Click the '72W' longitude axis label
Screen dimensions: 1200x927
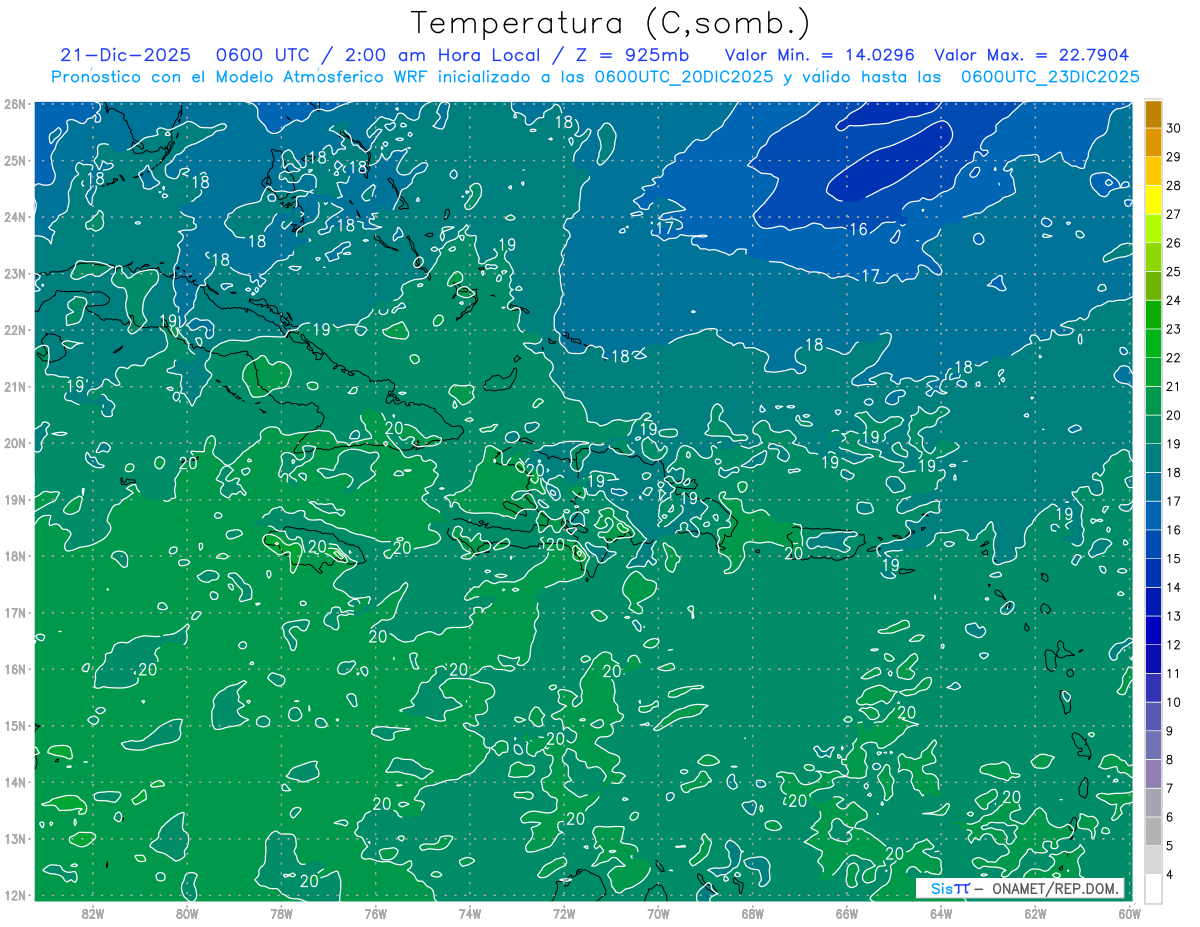pyautogui.click(x=564, y=913)
